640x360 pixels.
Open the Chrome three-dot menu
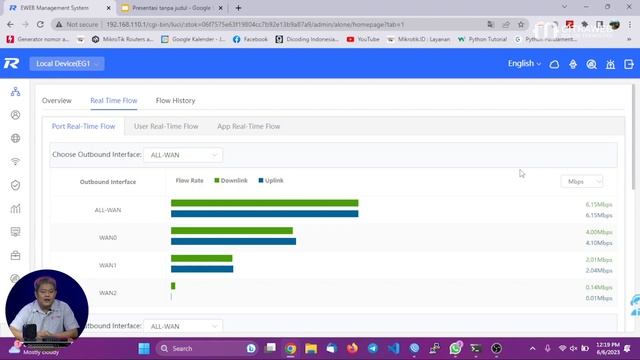(x=629, y=24)
